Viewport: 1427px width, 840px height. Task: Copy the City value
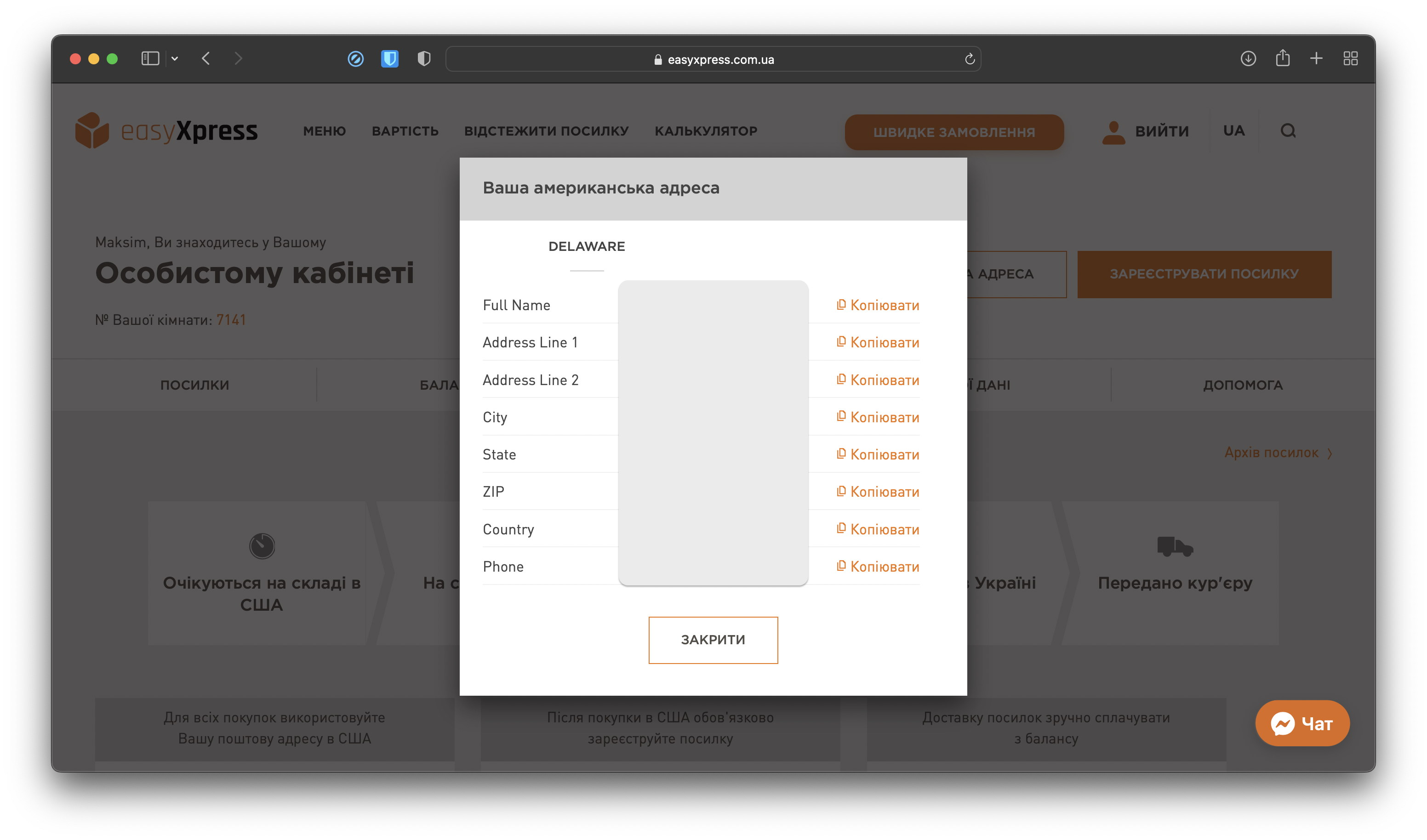pyautogui.click(x=878, y=417)
